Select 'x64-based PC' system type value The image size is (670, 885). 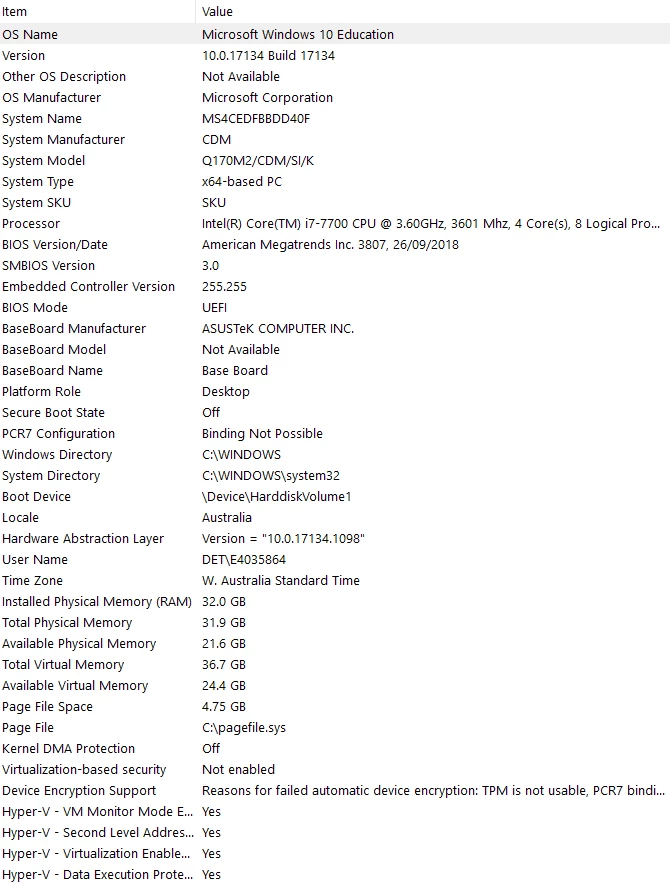point(242,181)
